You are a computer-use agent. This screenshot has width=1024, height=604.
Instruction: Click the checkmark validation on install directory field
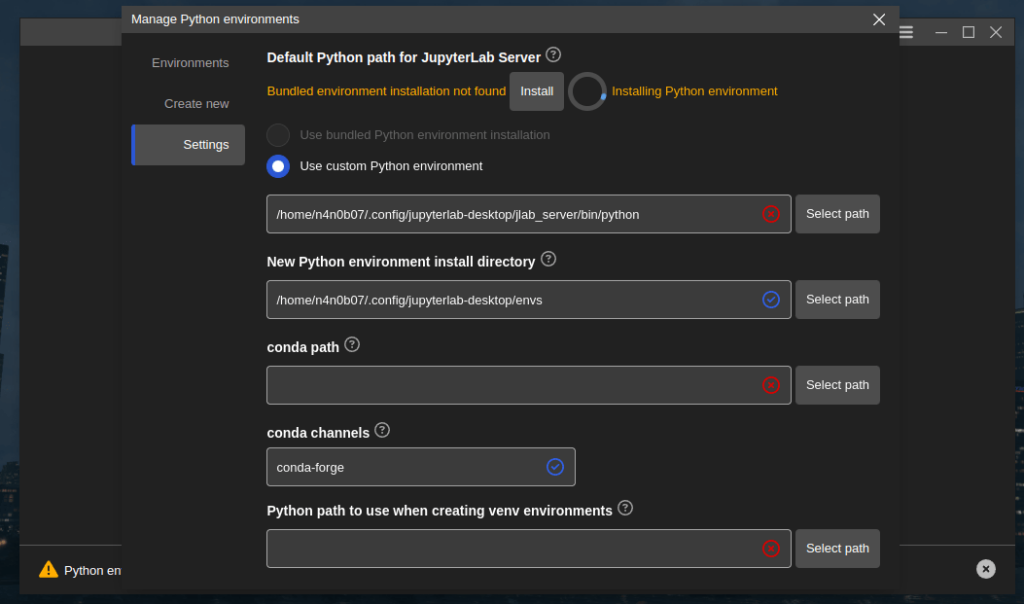[770, 299]
